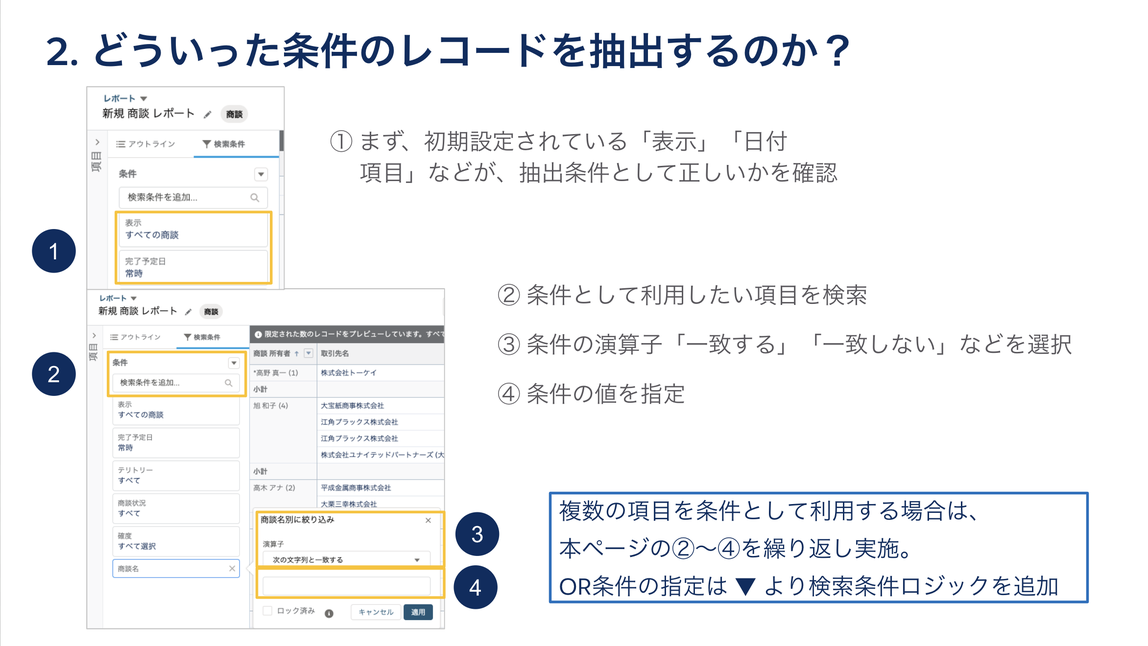Screen dimensions: 1148x646
Task: Open the 大宝紙商事株式会社 account link
Action: pos(352,405)
